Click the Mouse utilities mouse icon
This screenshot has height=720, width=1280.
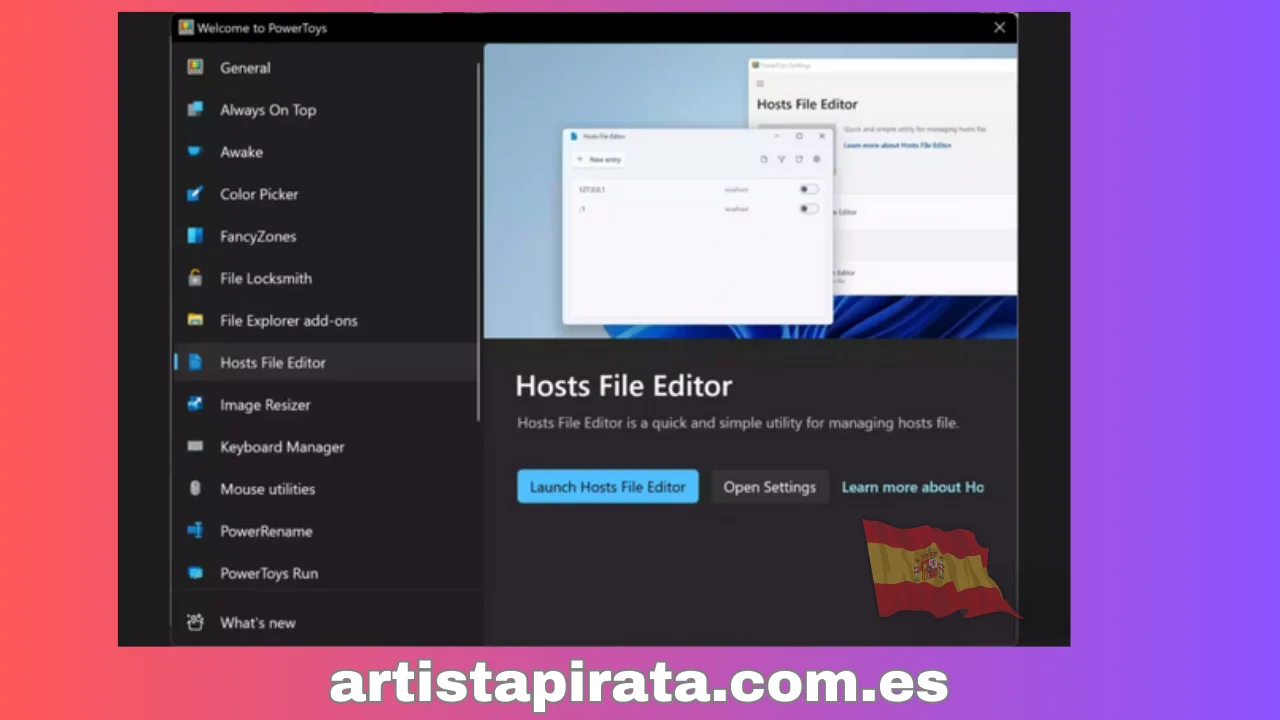[195, 488]
